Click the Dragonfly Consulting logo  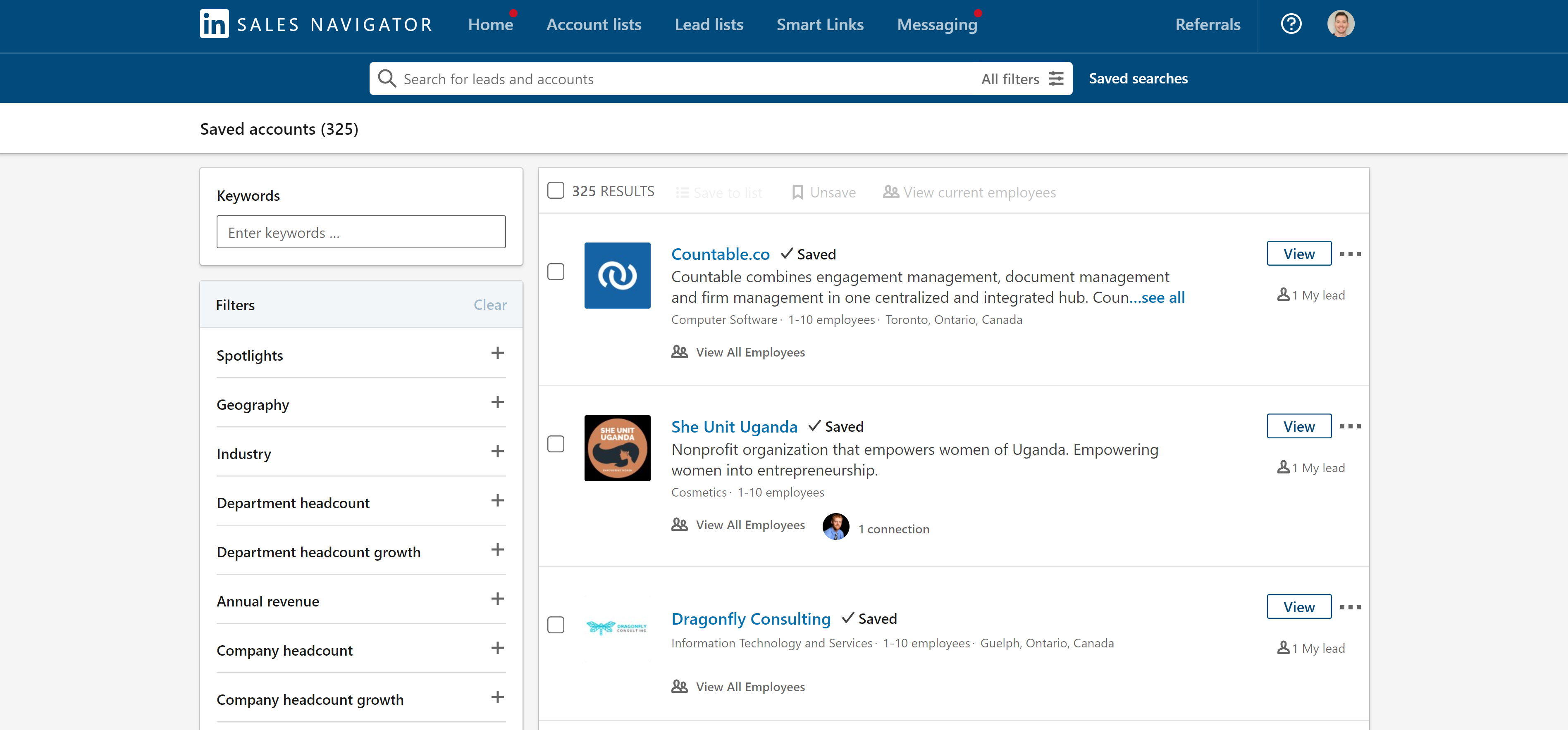617,627
